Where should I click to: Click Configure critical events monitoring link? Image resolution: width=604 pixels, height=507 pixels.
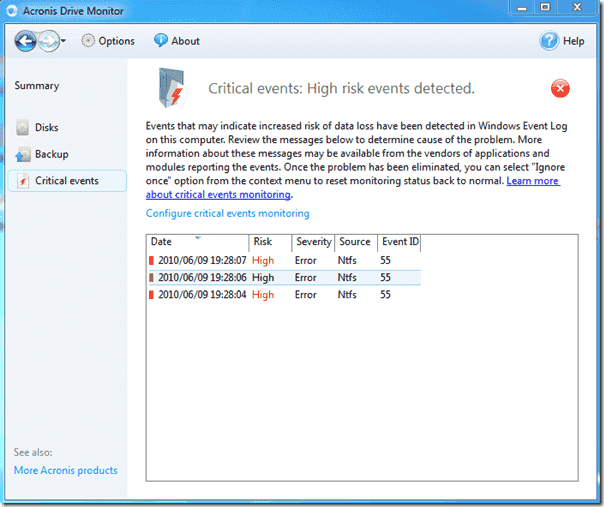(x=228, y=213)
